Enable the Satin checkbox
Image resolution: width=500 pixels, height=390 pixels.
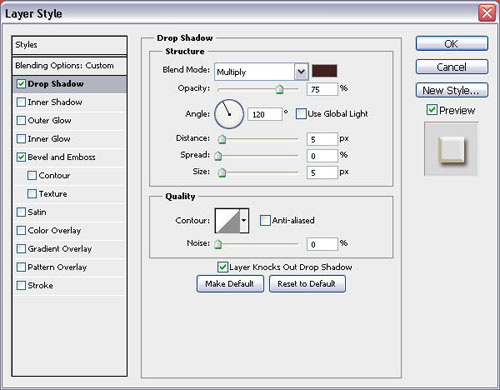(x=21, y=212)
